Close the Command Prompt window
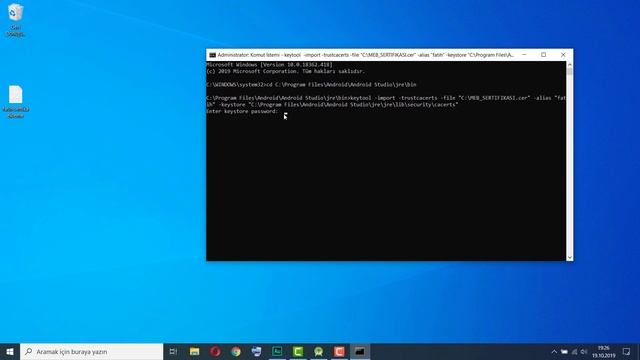The image size is (640, 360). pyautogui.click(x=563, y=55)
